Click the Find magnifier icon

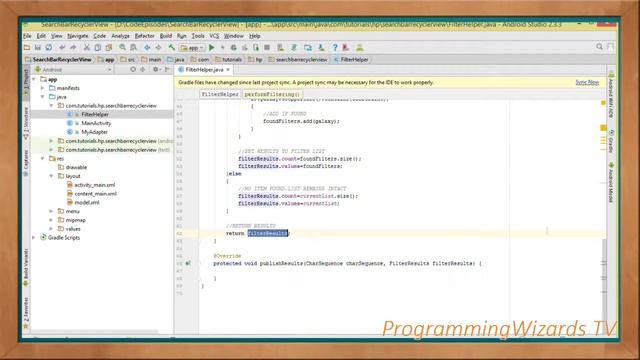122,48
